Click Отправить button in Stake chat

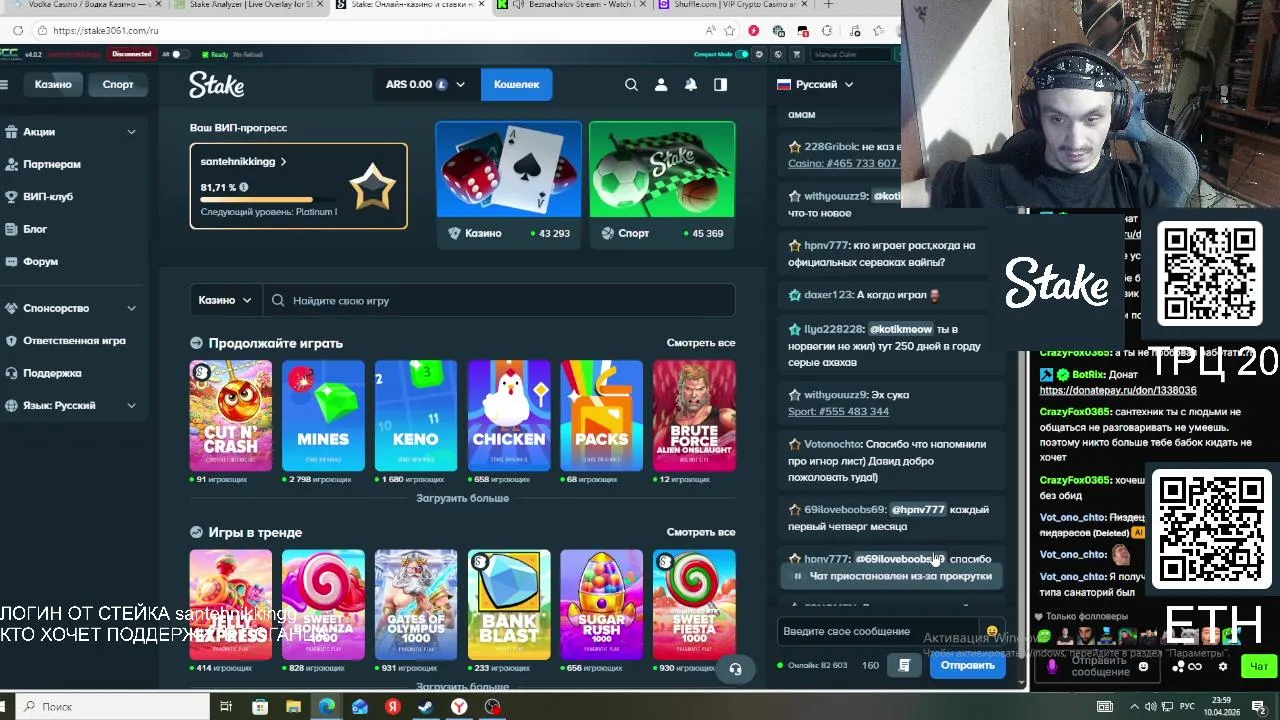(967, 665)
